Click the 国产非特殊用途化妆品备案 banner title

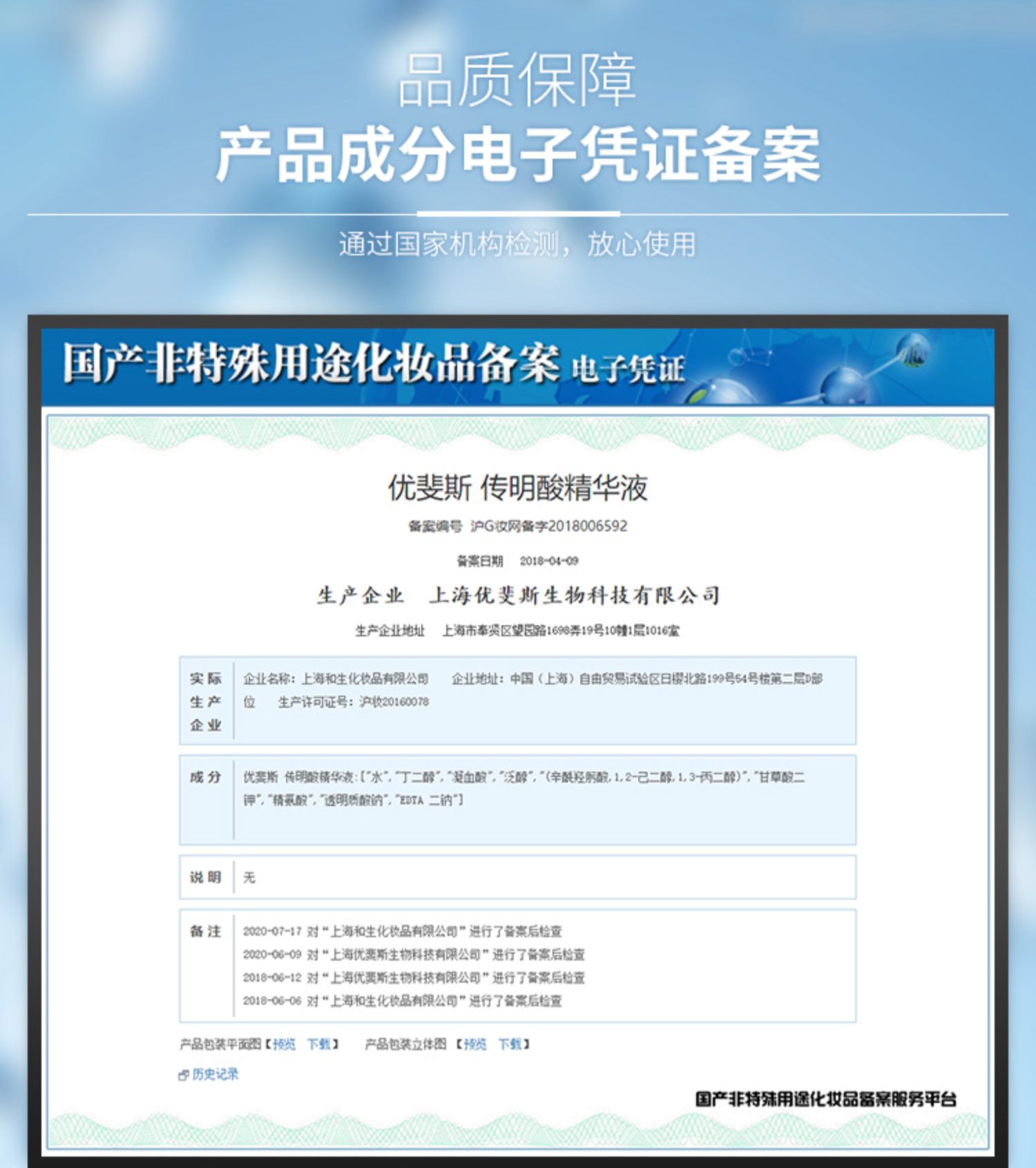click(311, 363)
